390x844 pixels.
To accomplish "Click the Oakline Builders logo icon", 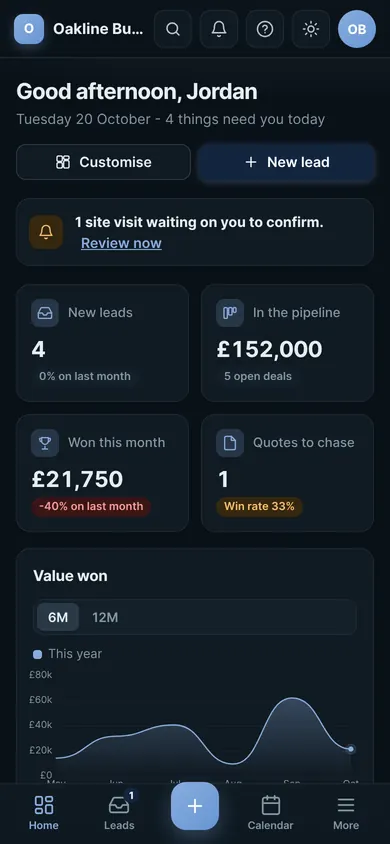I will click(29, 29).
